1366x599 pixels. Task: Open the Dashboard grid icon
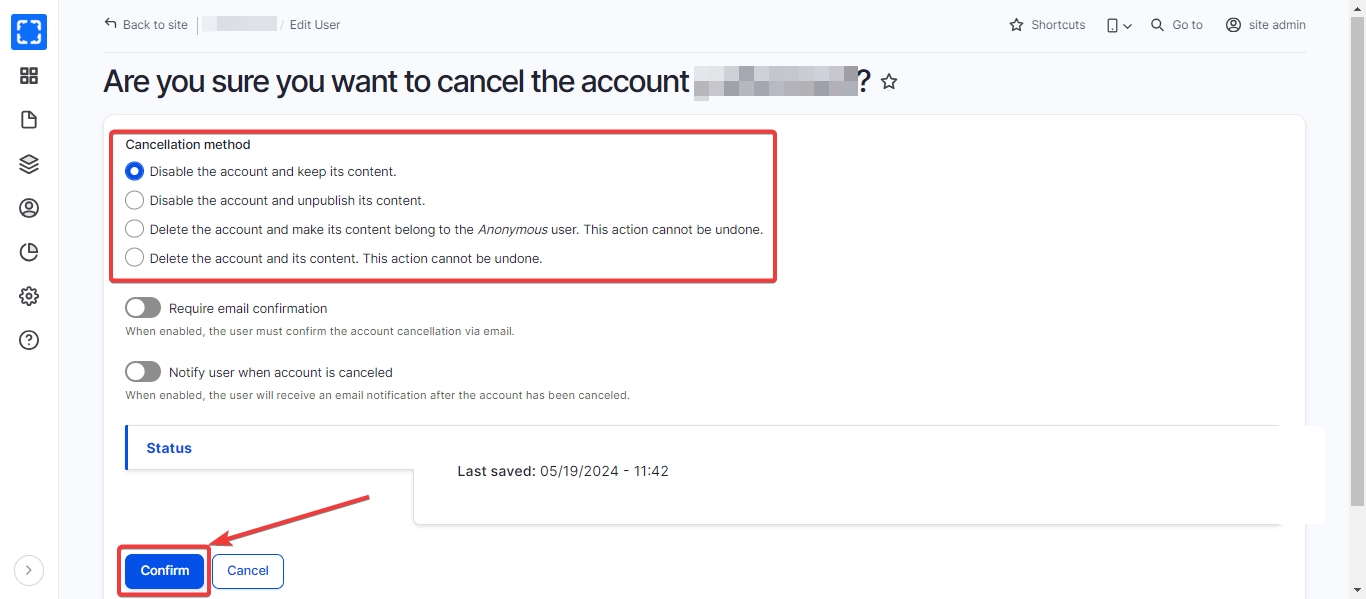pyautogui.click(x=29, y=76)
